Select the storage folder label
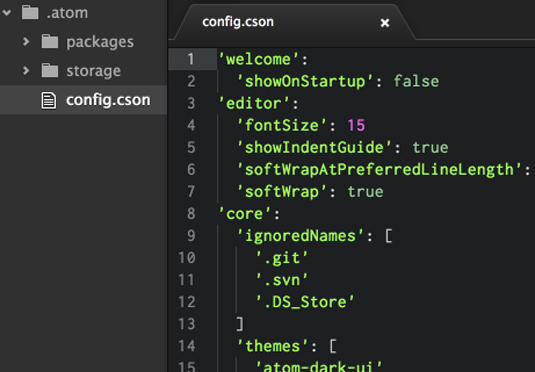This screenshot has height=372, width=535. click(93, 71)
